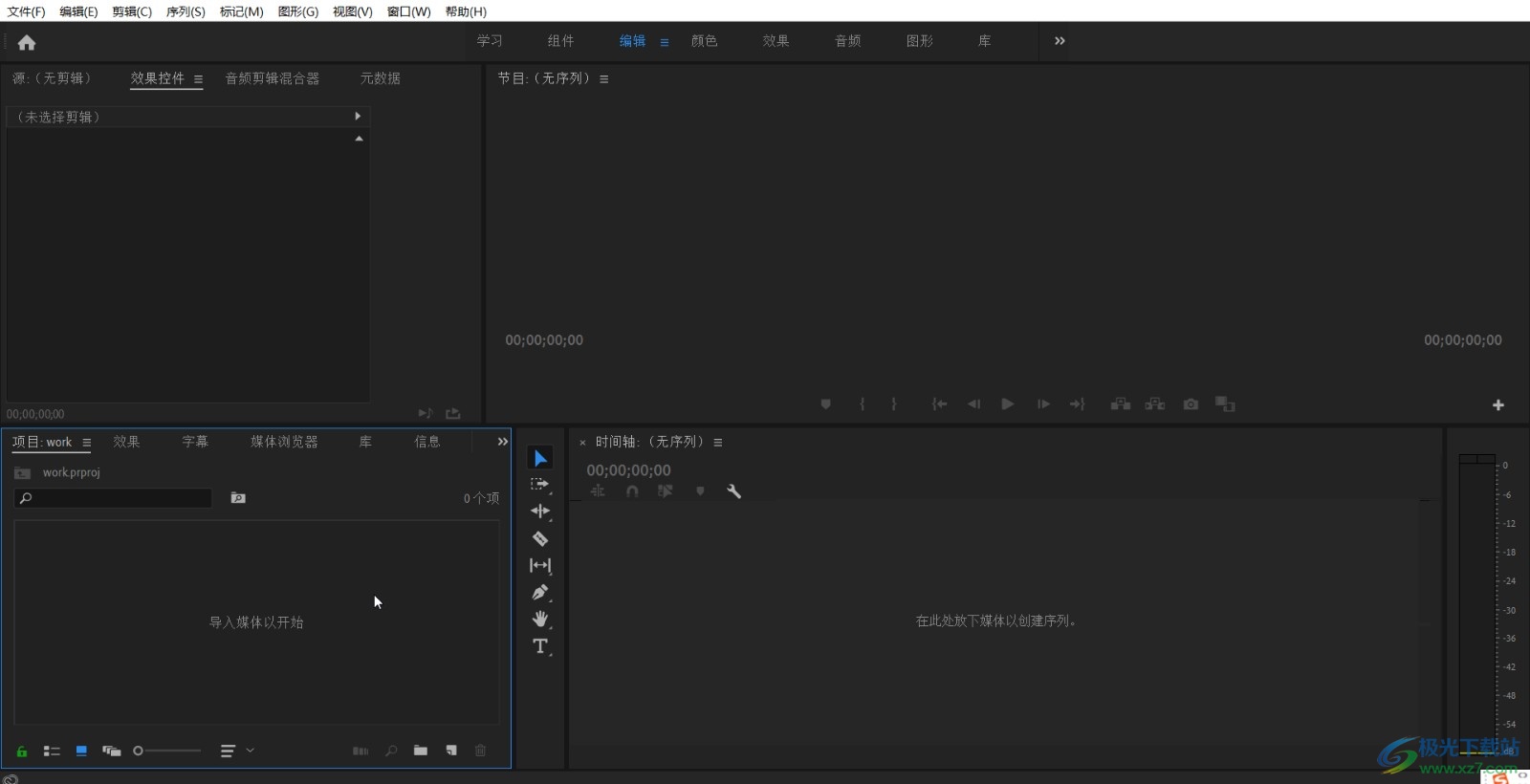Open the 文件(F) menu
Viewport: 1530px width, 784px height.
coord(26,11)
